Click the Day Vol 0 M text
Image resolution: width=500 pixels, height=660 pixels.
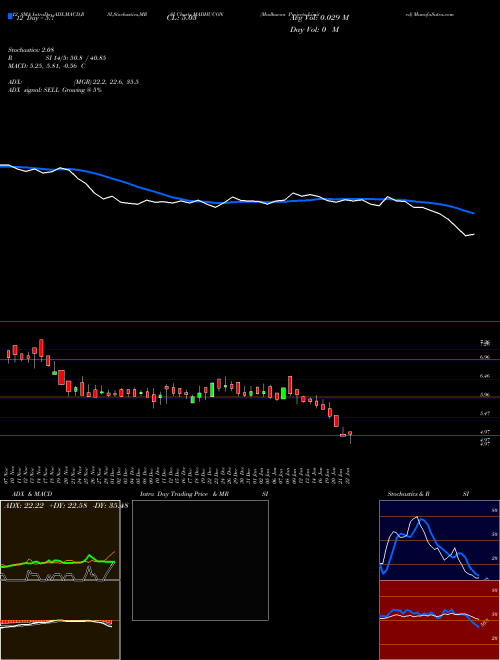click(314, 30)
